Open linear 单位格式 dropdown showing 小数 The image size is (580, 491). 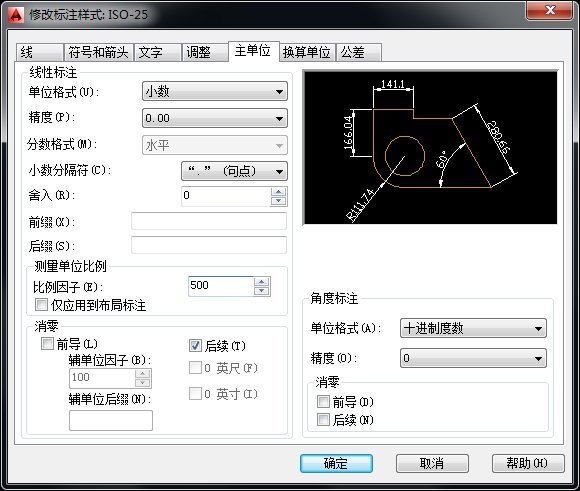click(x=215, y=91)
